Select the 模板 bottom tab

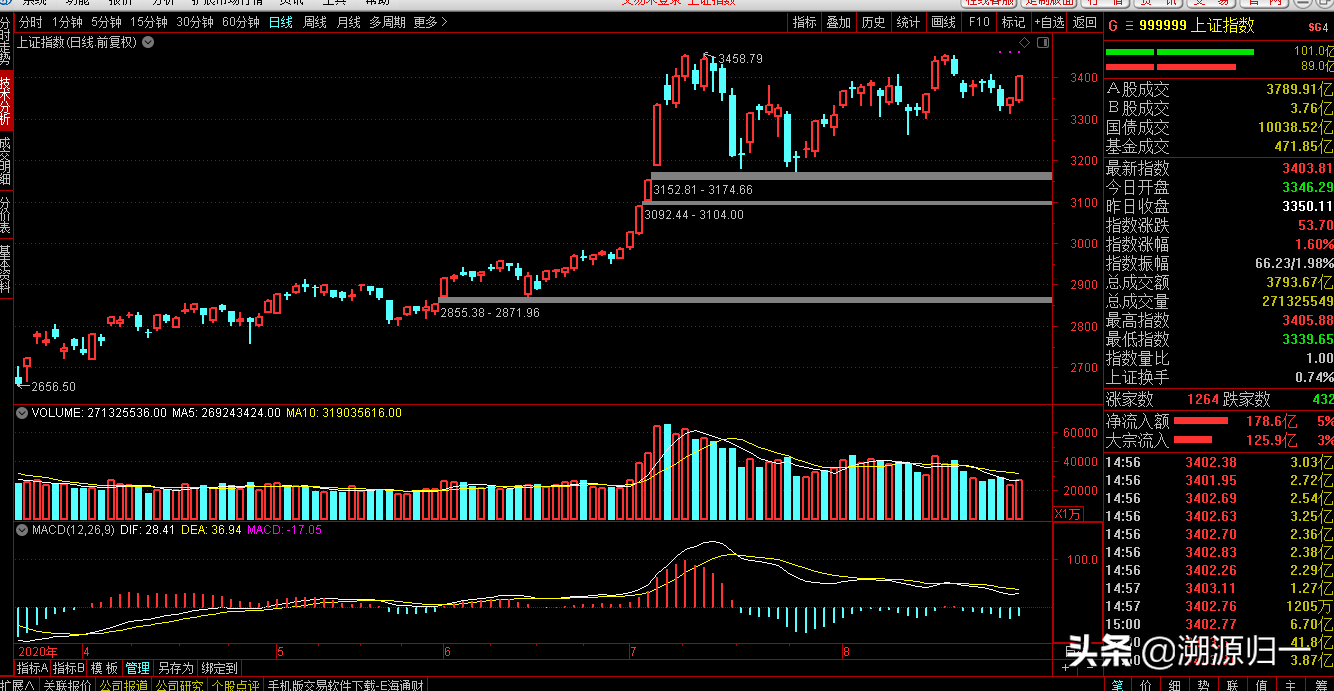click(104, 668)
